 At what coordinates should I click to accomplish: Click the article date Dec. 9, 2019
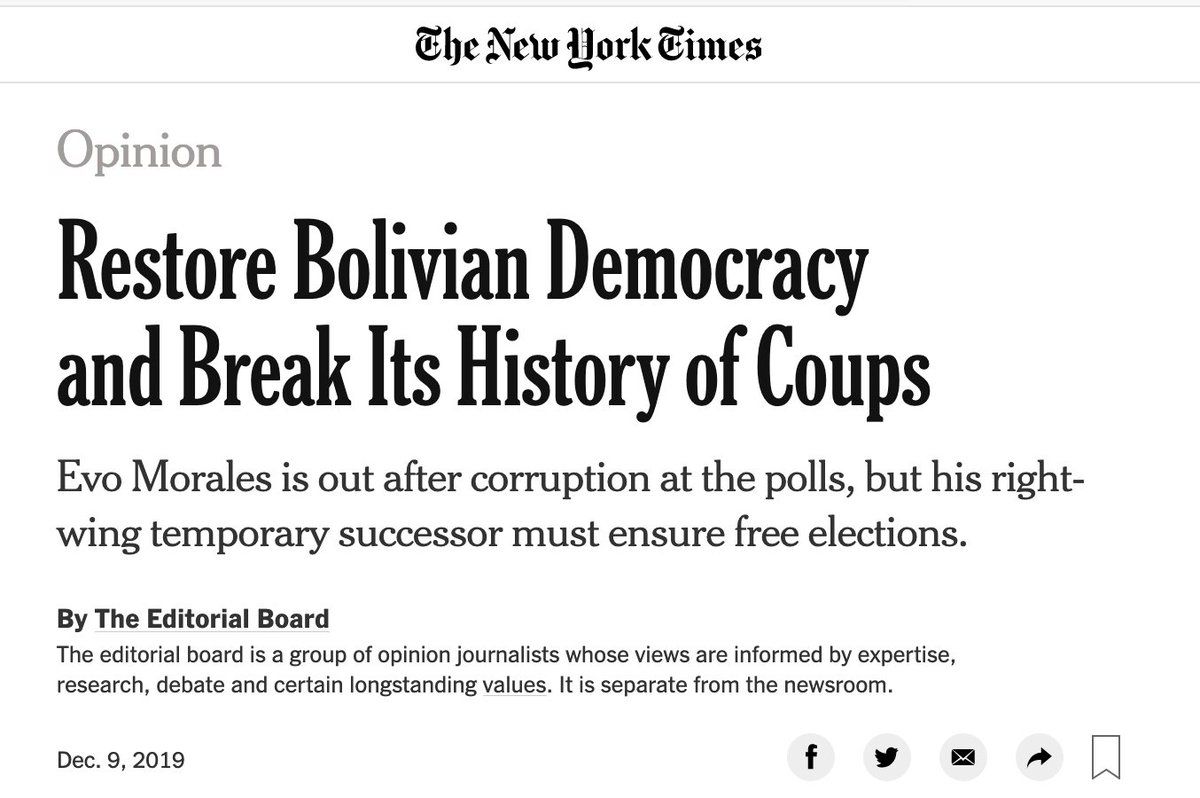121,759
